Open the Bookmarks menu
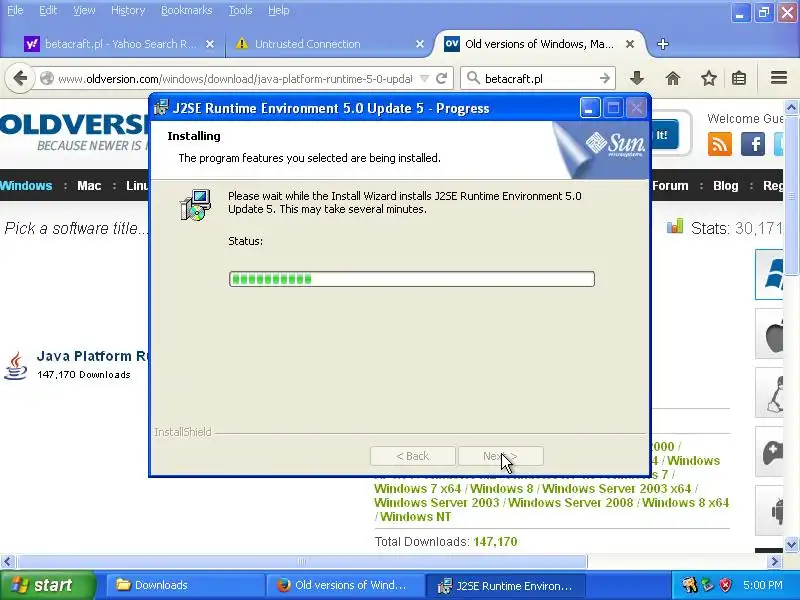 186,10
